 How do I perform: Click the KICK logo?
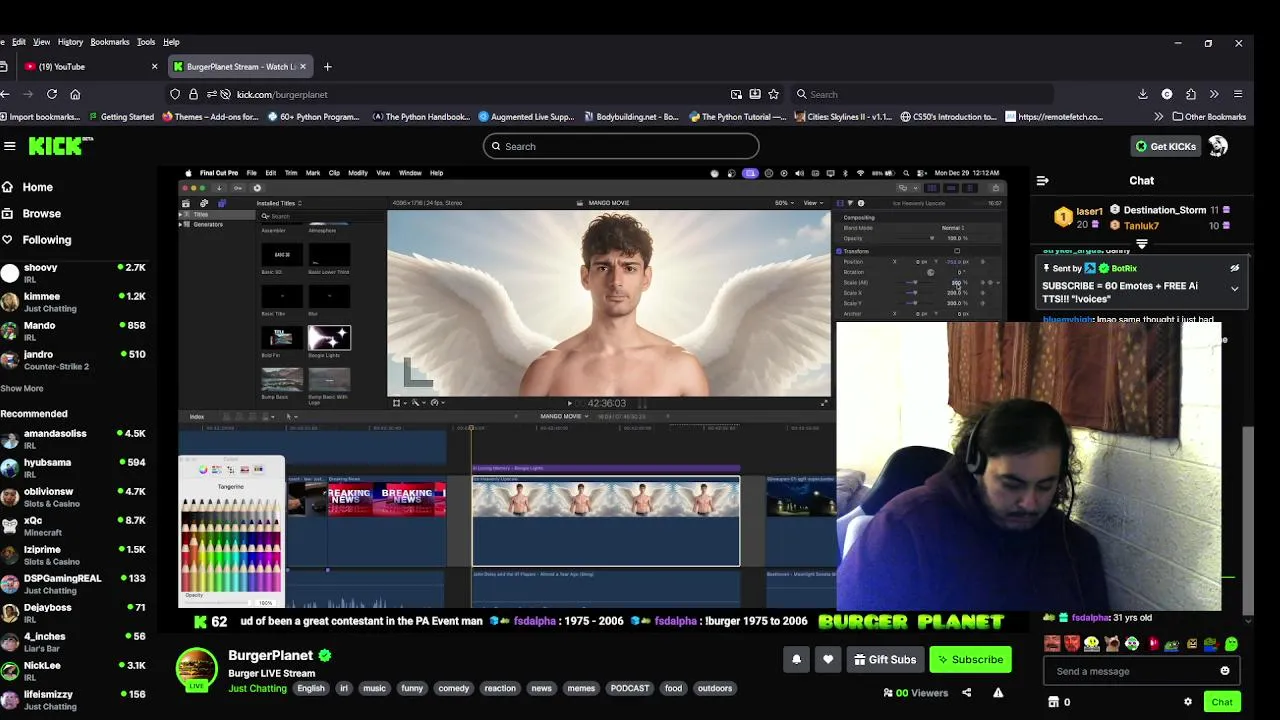pyautogui.click(x=59, y=146)
